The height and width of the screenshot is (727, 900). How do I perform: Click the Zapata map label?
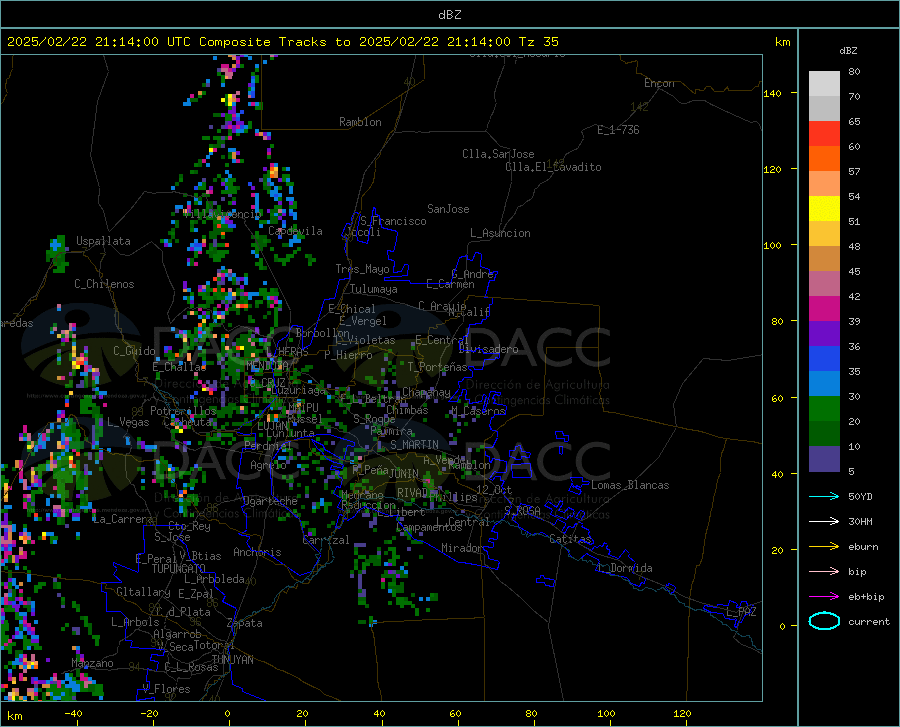click(245, 623)
